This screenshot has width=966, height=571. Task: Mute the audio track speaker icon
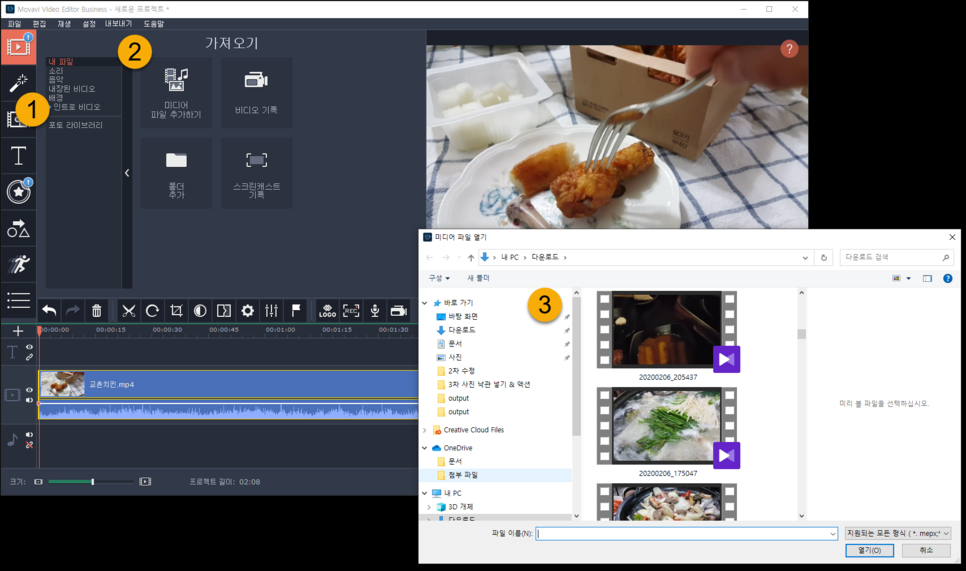30,435
